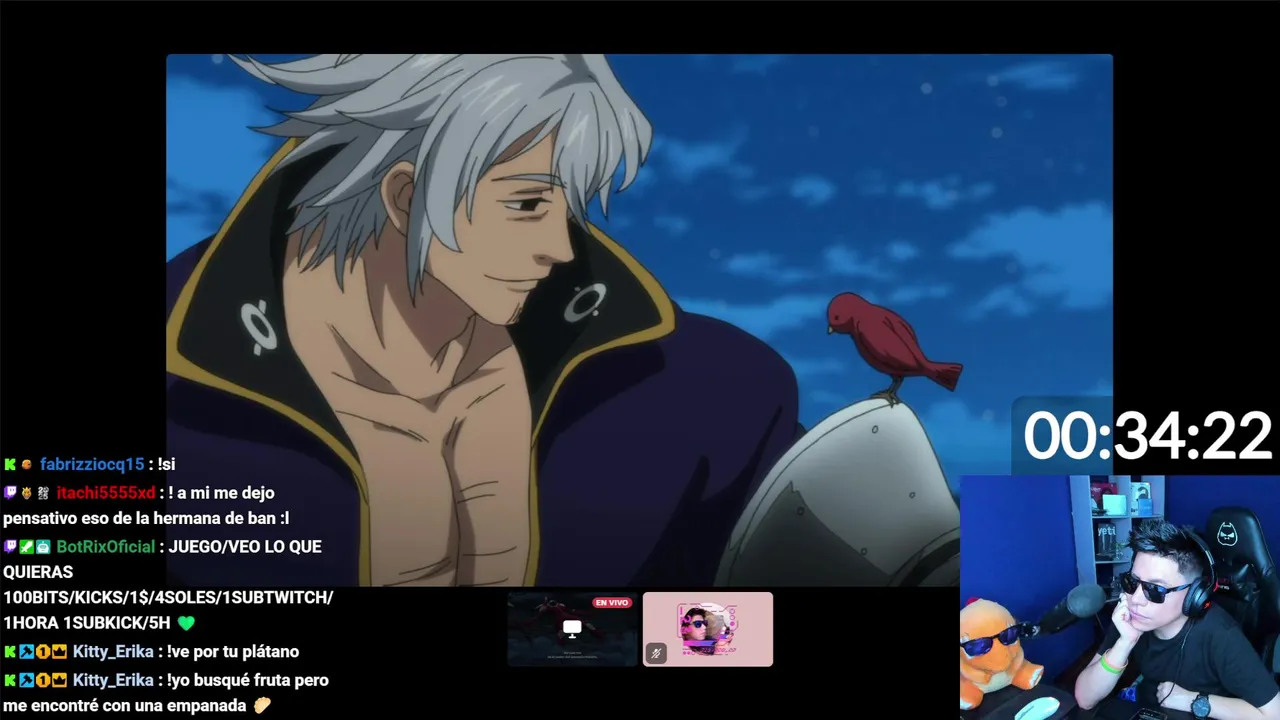
Task: Click the streamer webcam overlay
Action: coord(1120,597)
